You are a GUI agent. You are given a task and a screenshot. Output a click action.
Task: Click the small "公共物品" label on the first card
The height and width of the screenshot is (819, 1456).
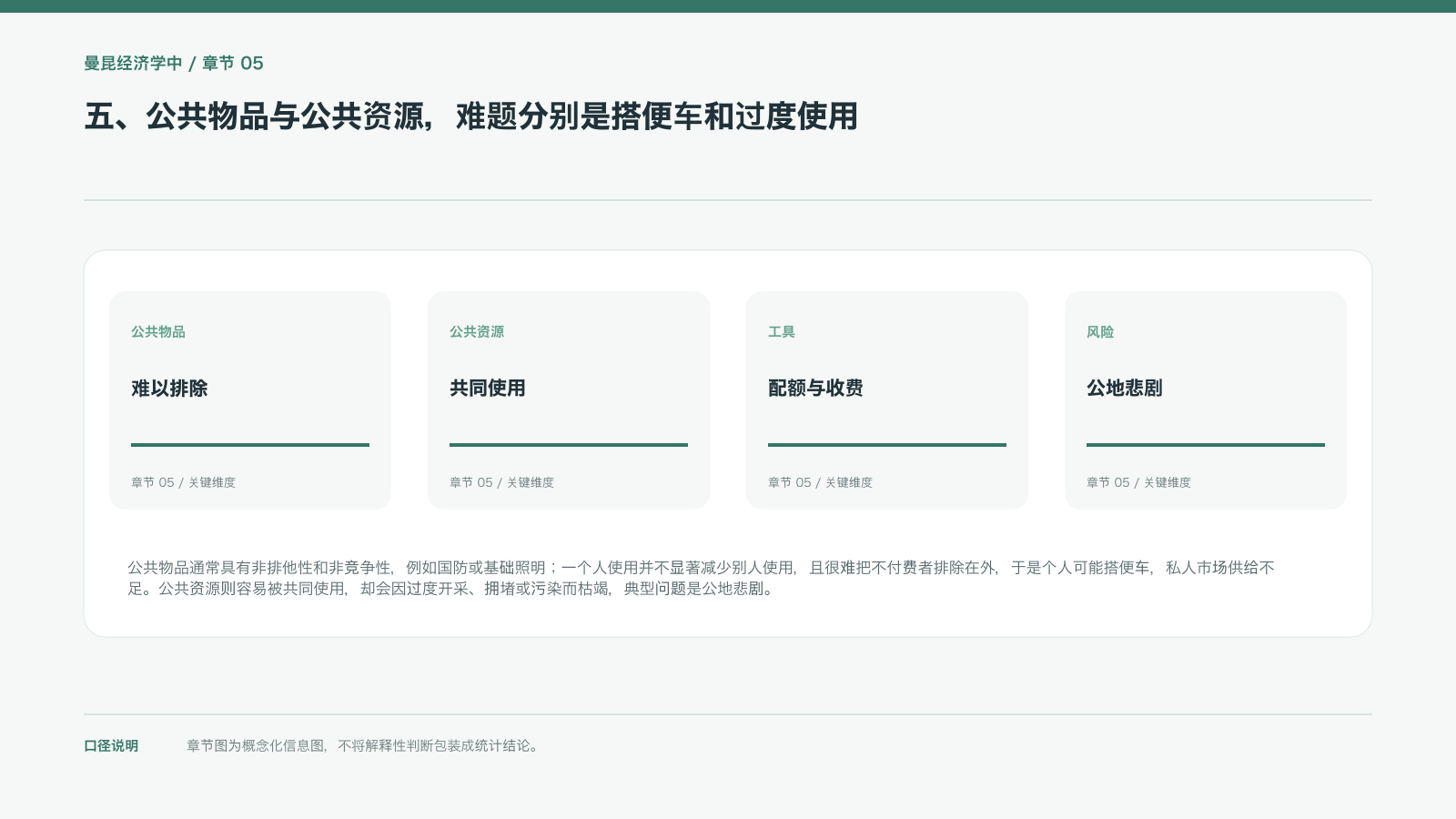(158, 332)
